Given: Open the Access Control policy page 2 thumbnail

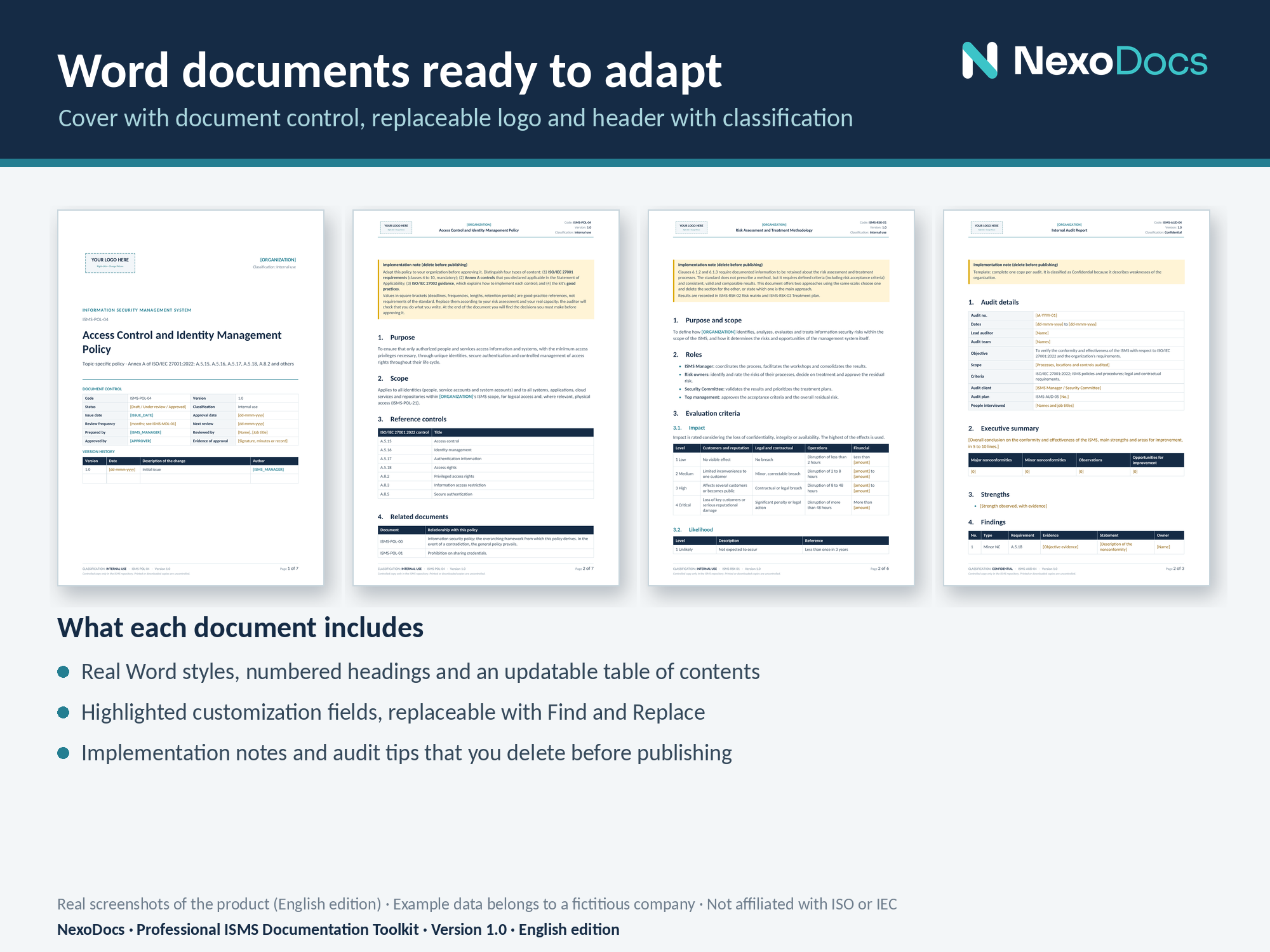Looking at the screenshot, I should pos(486,397).
